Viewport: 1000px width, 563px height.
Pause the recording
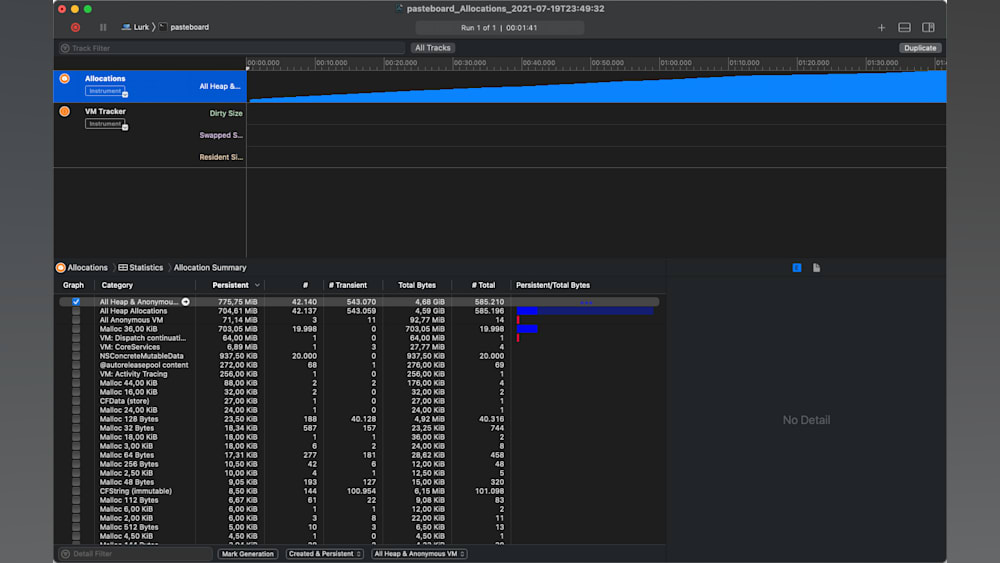[103, 27]
